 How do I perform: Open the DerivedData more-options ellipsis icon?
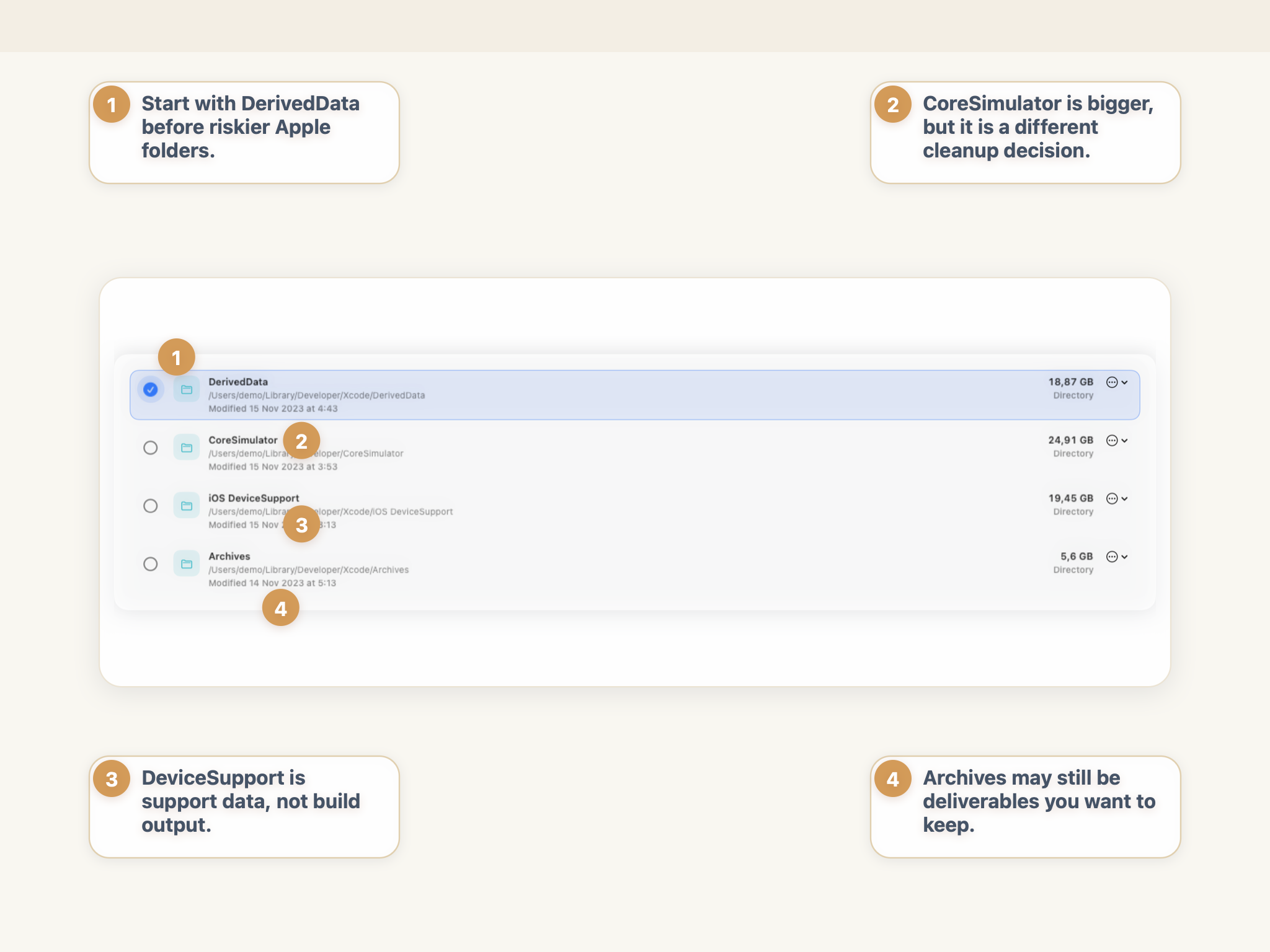point(1112,382)
